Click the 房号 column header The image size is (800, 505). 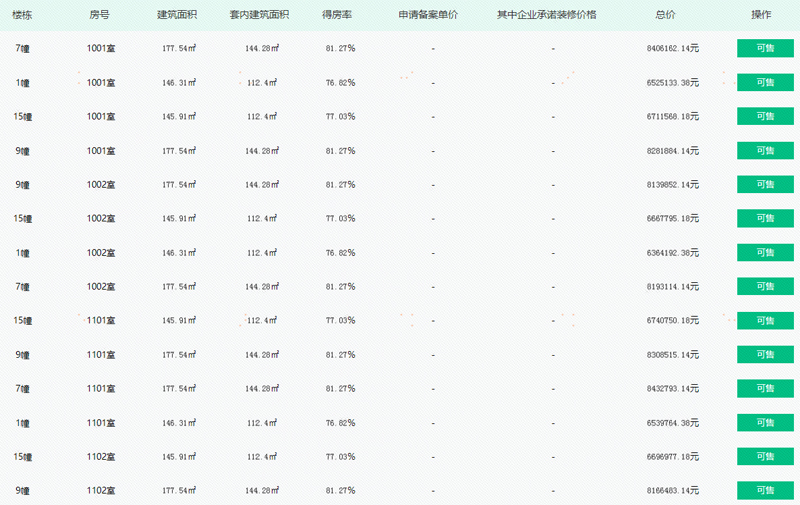99,15
